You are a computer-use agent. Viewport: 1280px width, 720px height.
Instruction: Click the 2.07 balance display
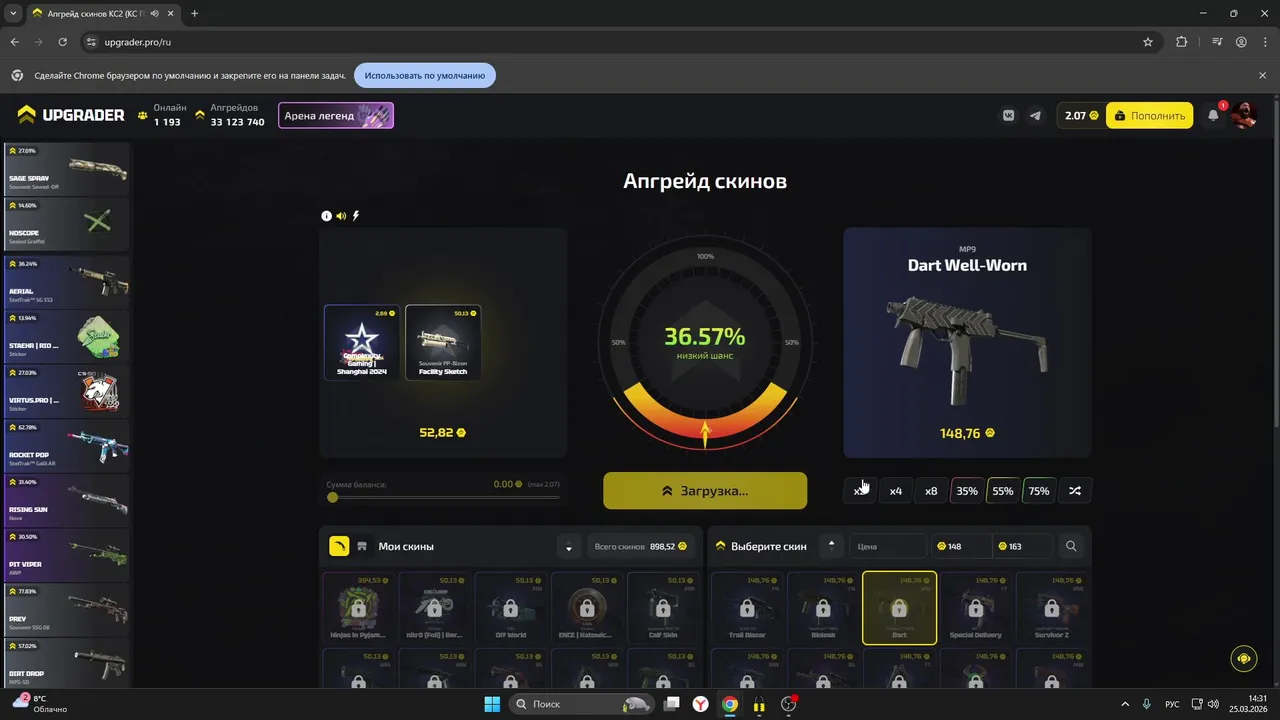(1081, 115)
